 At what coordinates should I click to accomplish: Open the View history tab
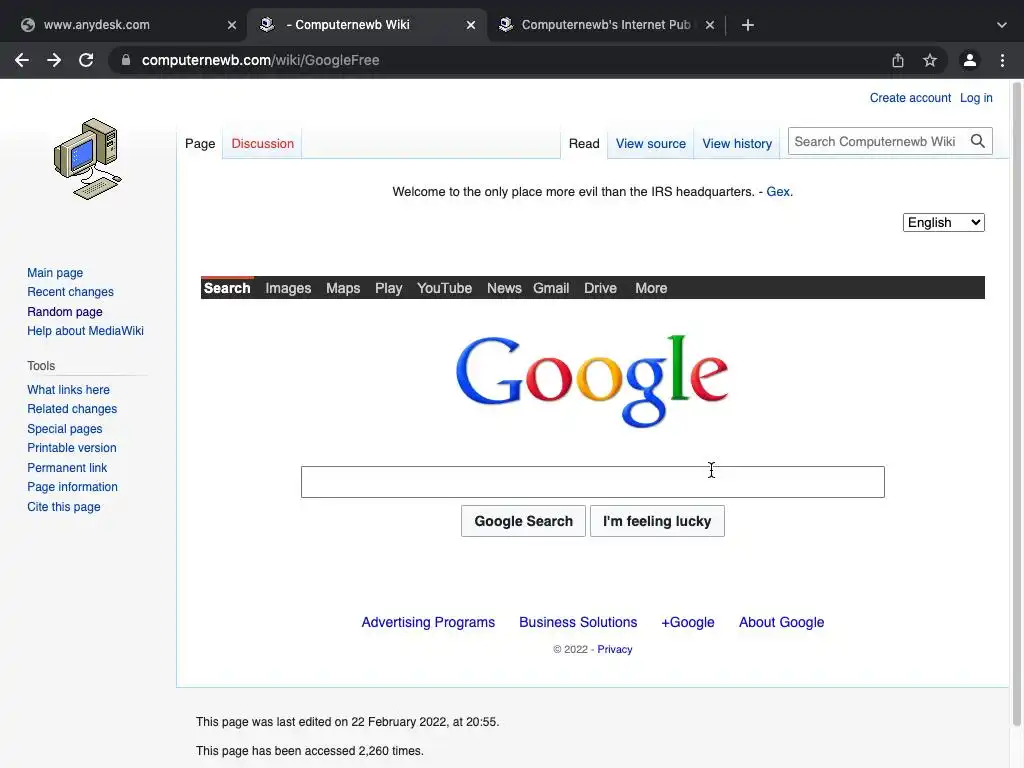point(737,144)
